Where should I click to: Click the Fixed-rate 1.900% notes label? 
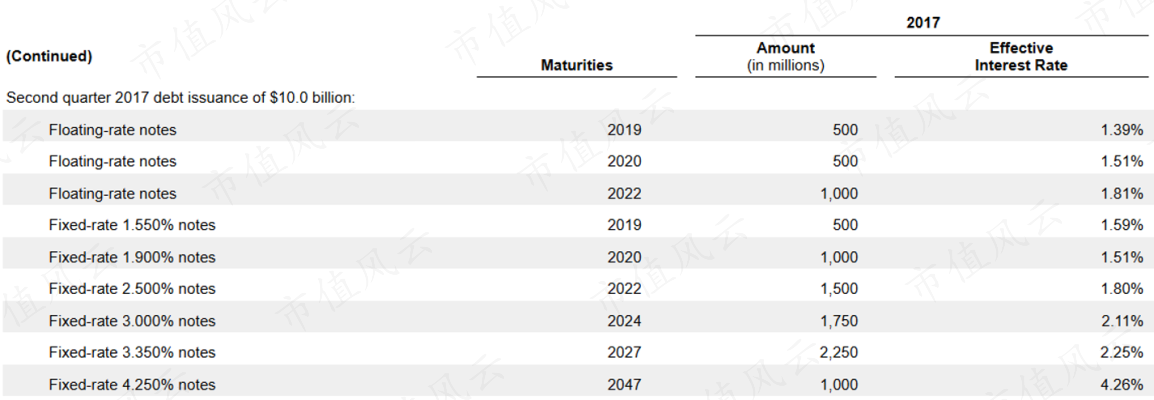(x=132, y=257)
